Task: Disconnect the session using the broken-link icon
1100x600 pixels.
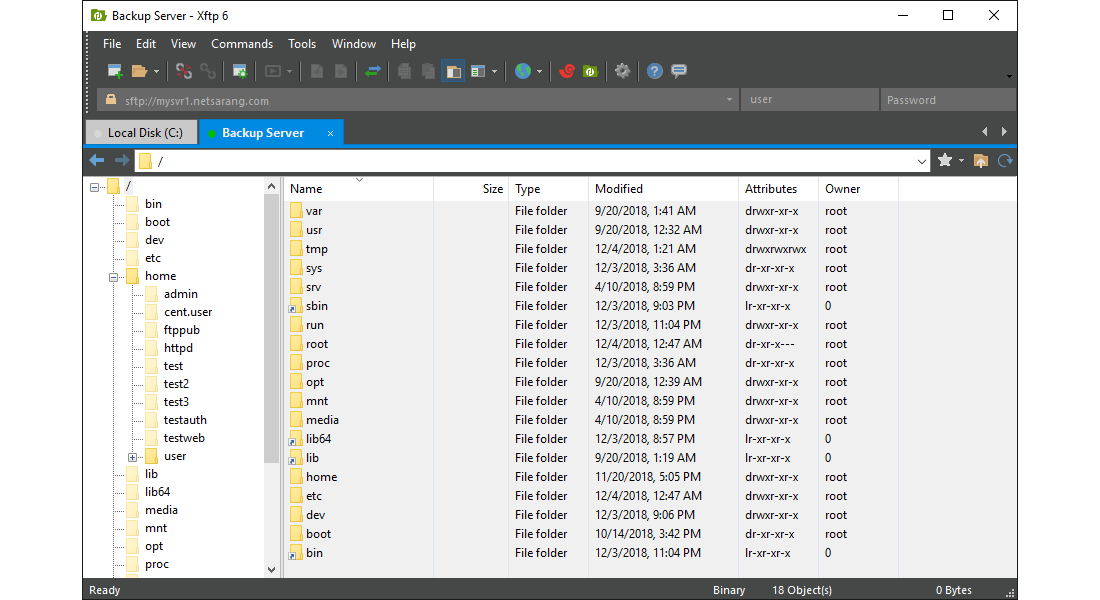Action: click(182, 70)
